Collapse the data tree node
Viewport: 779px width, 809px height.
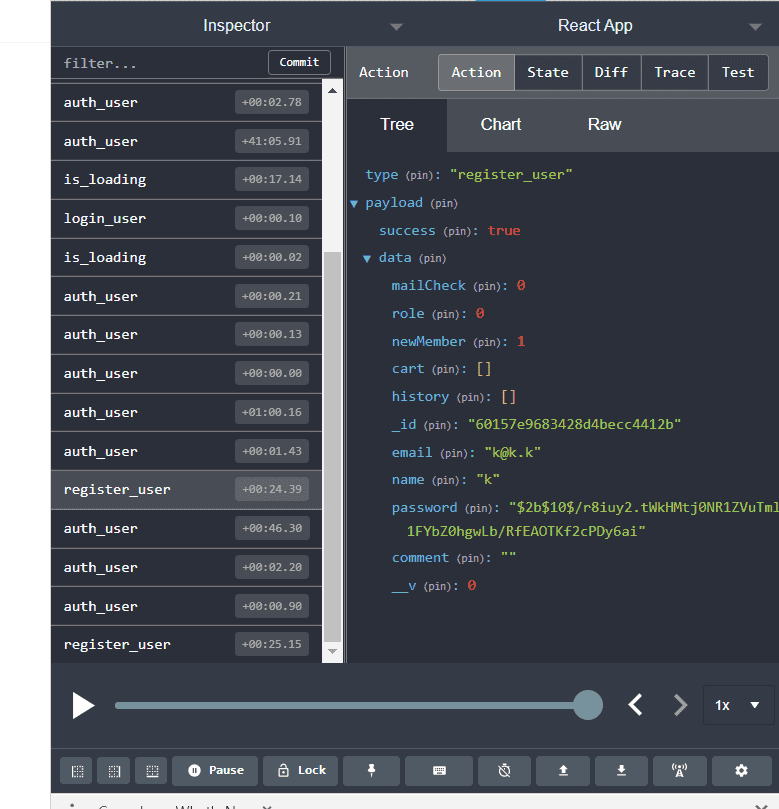click(367, 259)
